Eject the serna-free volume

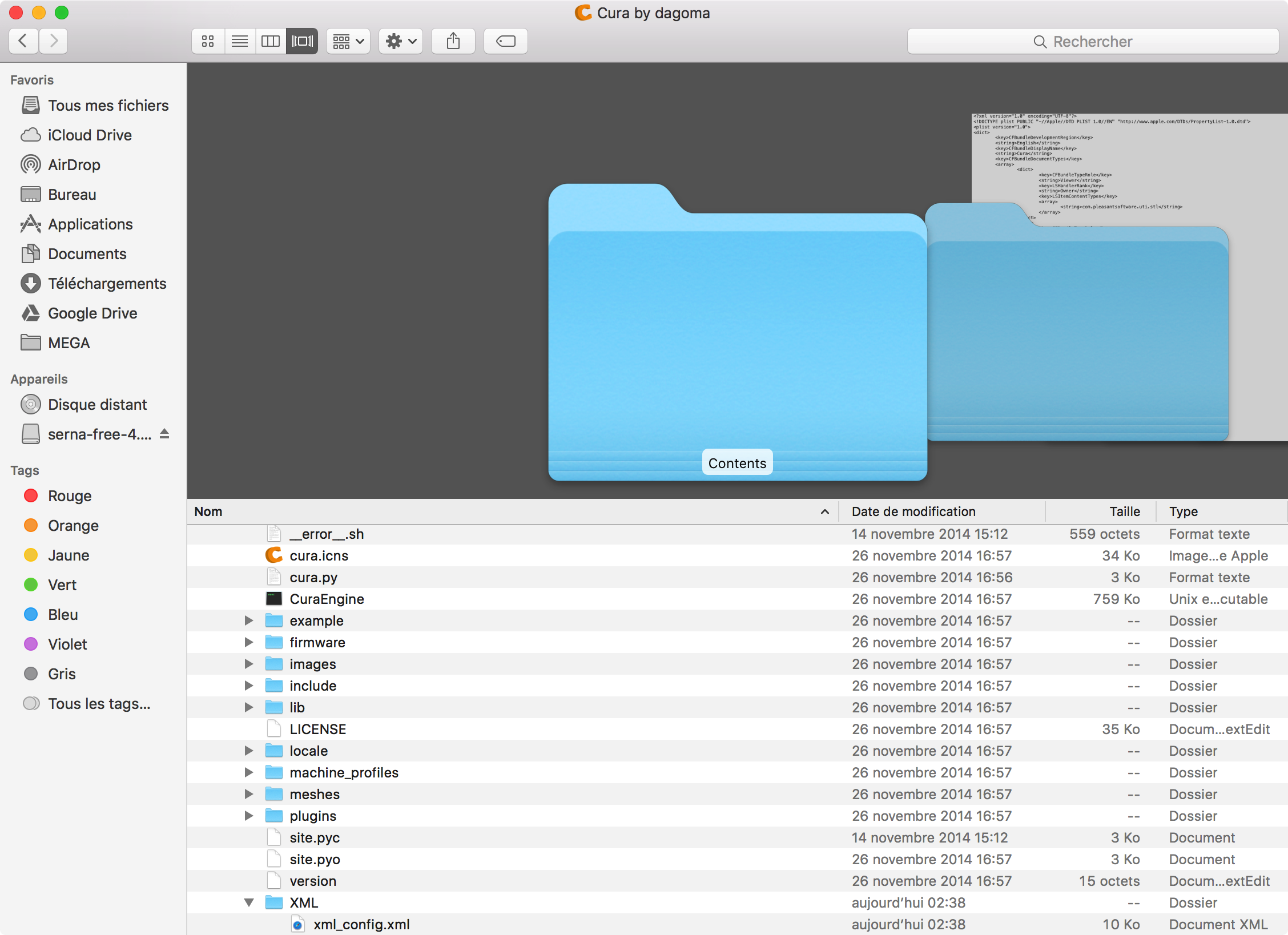(x=164, y=434)
